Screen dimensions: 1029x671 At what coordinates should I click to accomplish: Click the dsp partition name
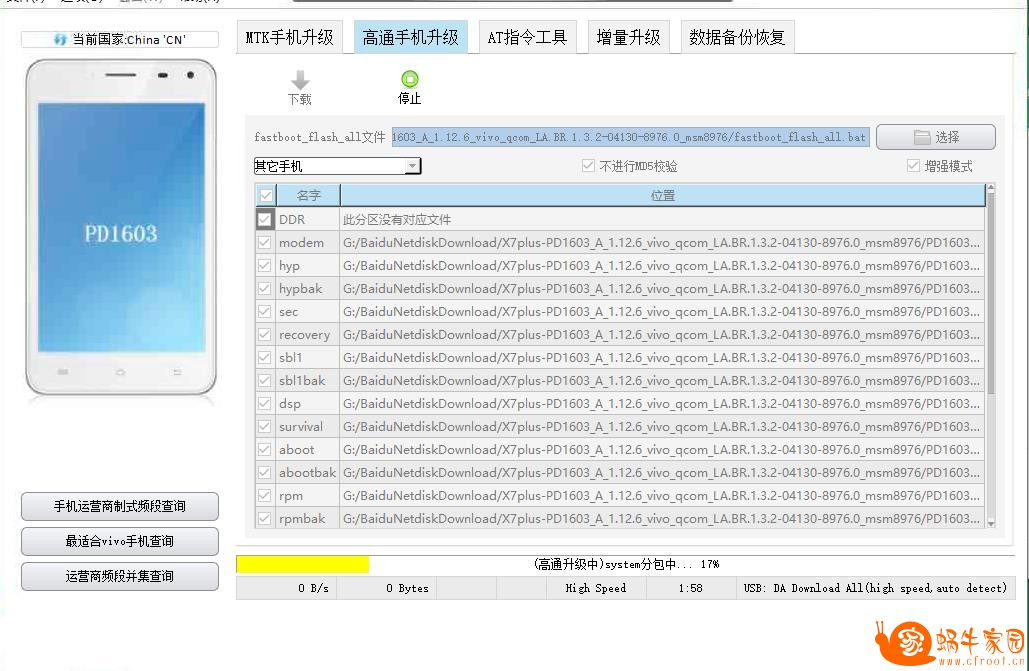(x=289, y=404)
